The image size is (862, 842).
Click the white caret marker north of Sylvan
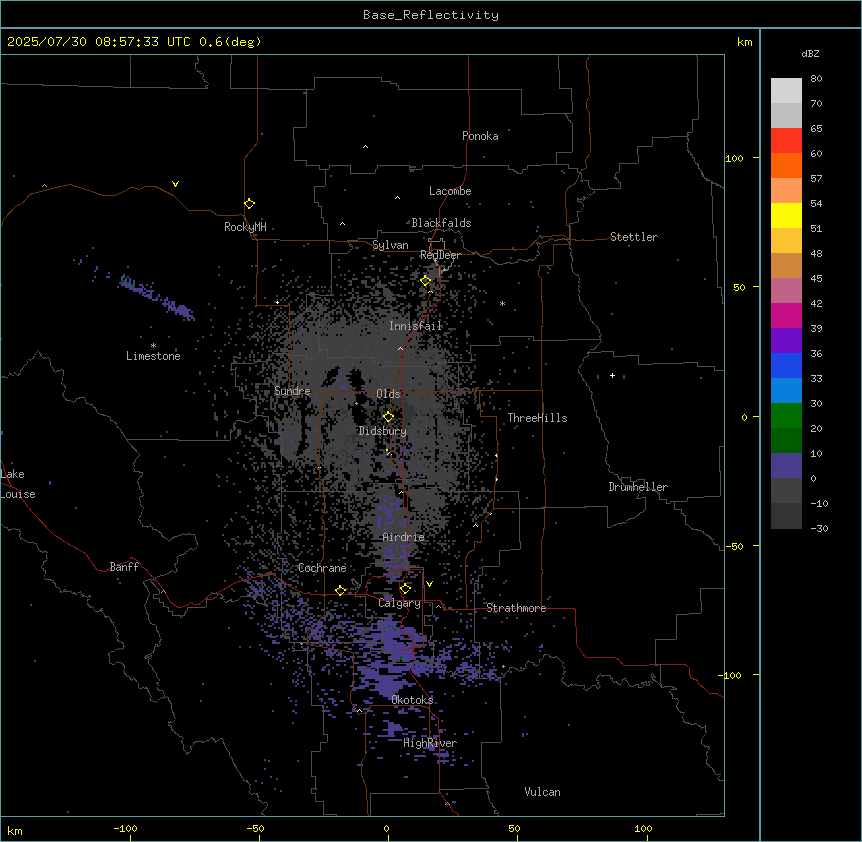pyautogui.click(x=342, y=224)
